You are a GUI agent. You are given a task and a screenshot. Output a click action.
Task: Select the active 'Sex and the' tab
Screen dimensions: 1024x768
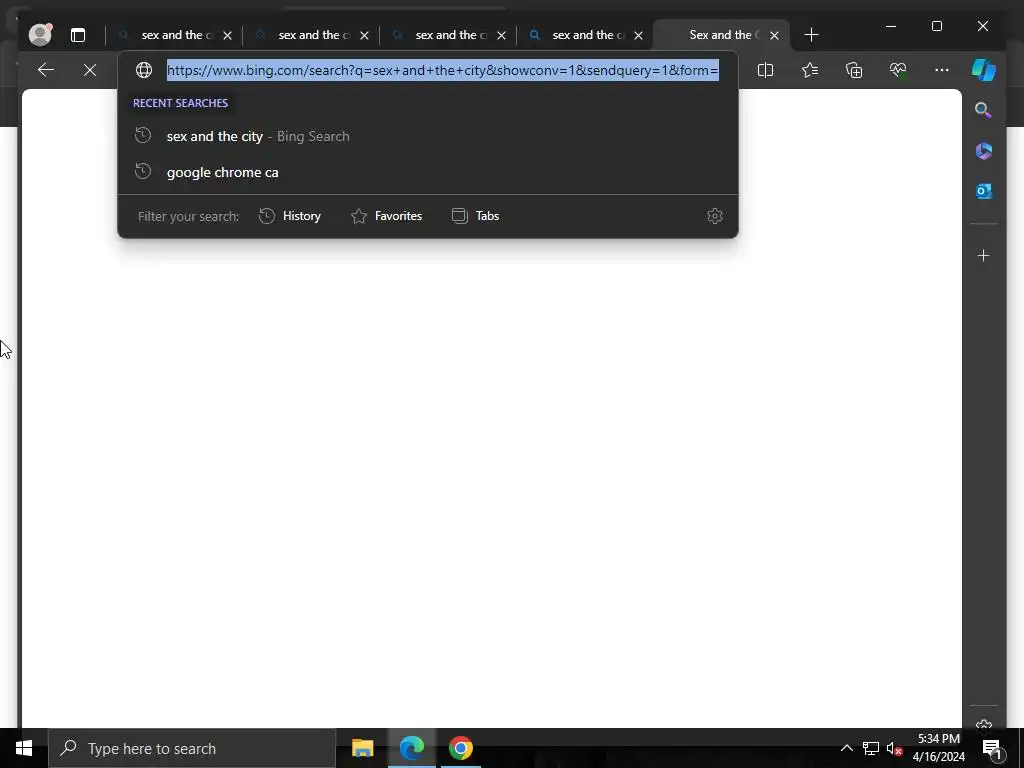pyautogui.click(x=721, y=35)
